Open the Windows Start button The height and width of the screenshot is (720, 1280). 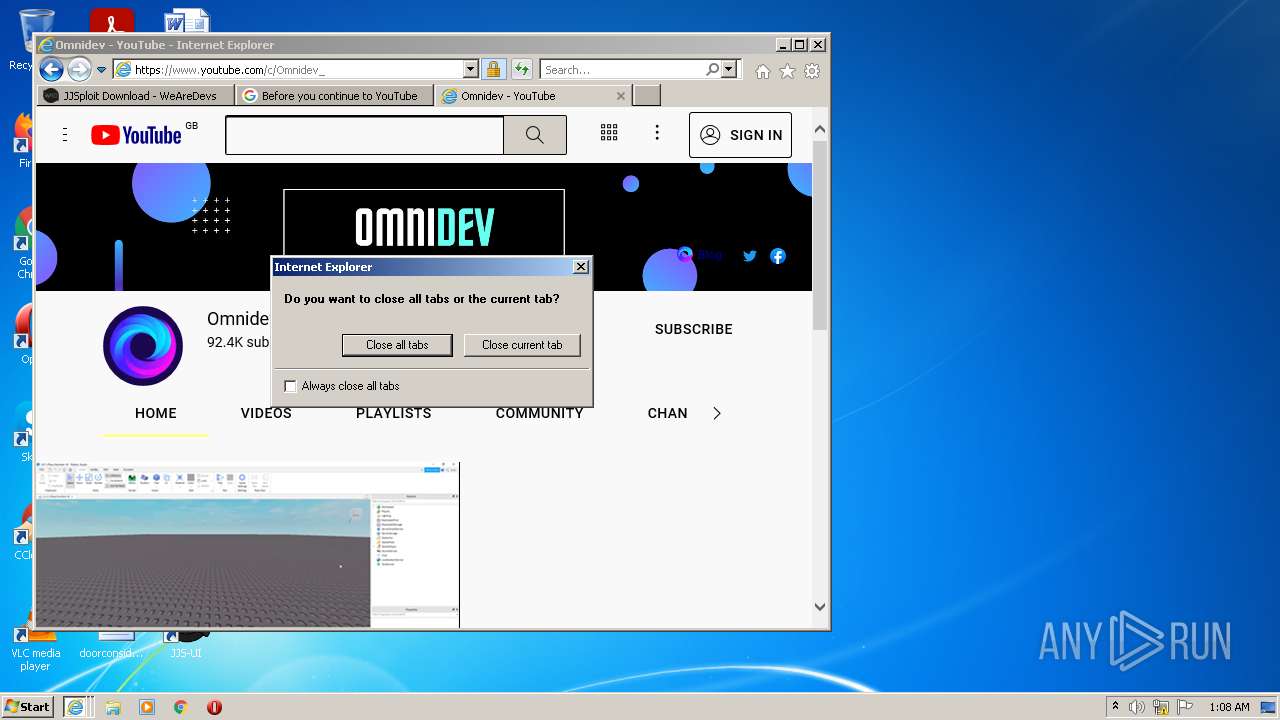(x=28, y=706)
